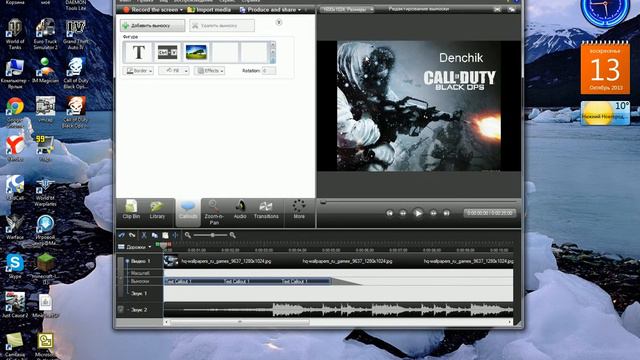Click the Audio 2 waveform clip
The image size is (640, 360).
338,310
